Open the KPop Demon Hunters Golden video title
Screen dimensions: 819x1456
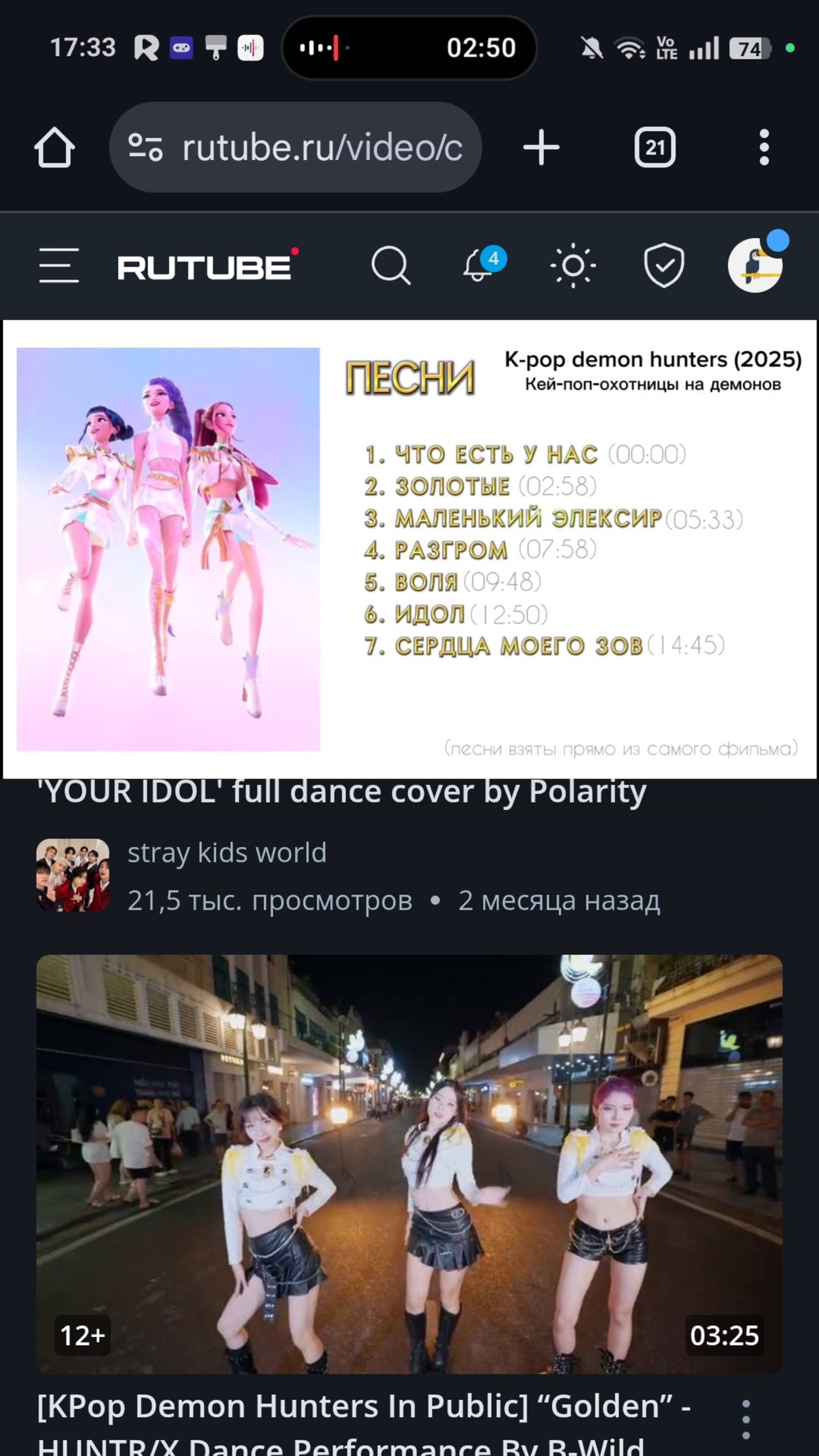pos(364,1426)
